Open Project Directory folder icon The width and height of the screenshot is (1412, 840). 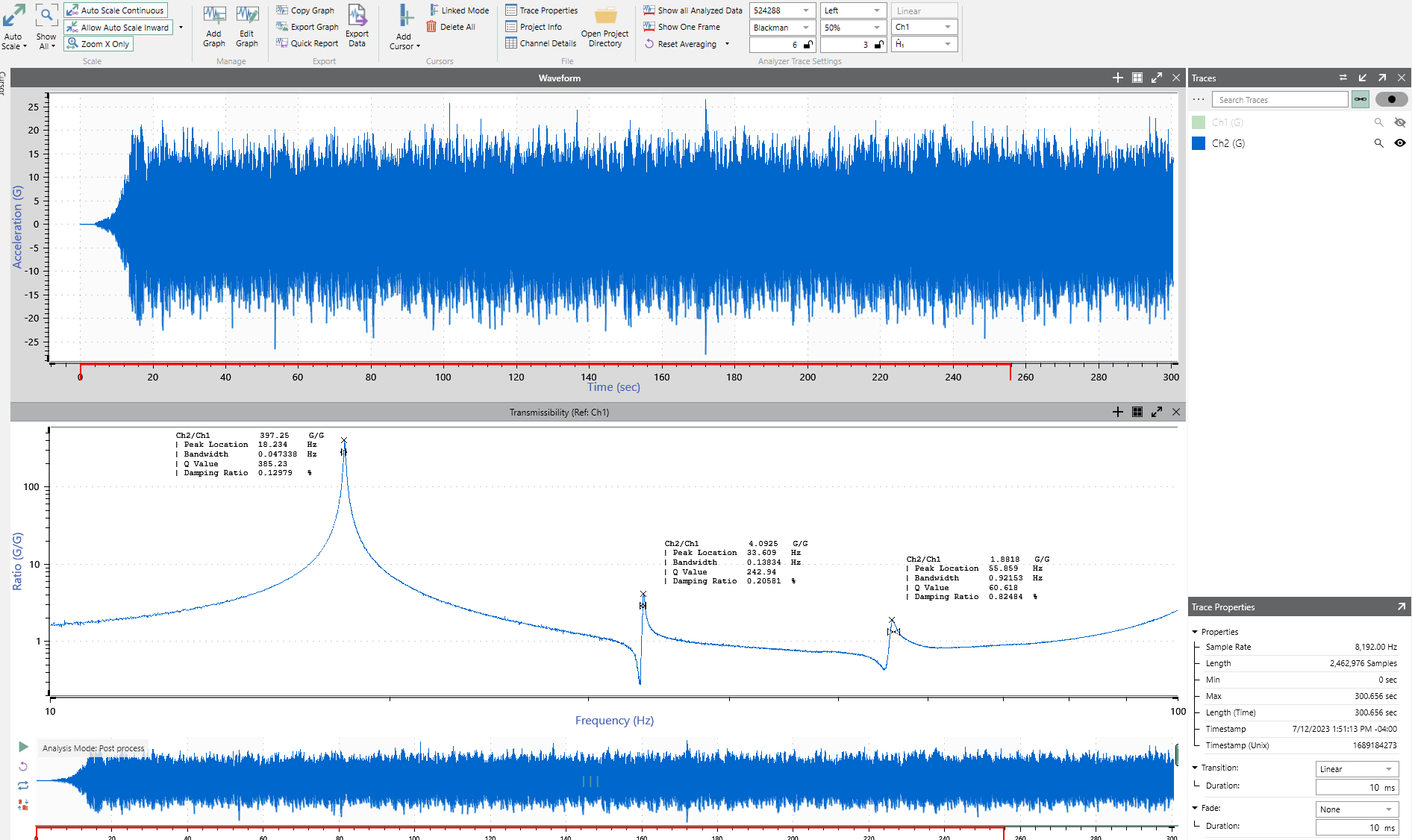click(x=605, y=26)
